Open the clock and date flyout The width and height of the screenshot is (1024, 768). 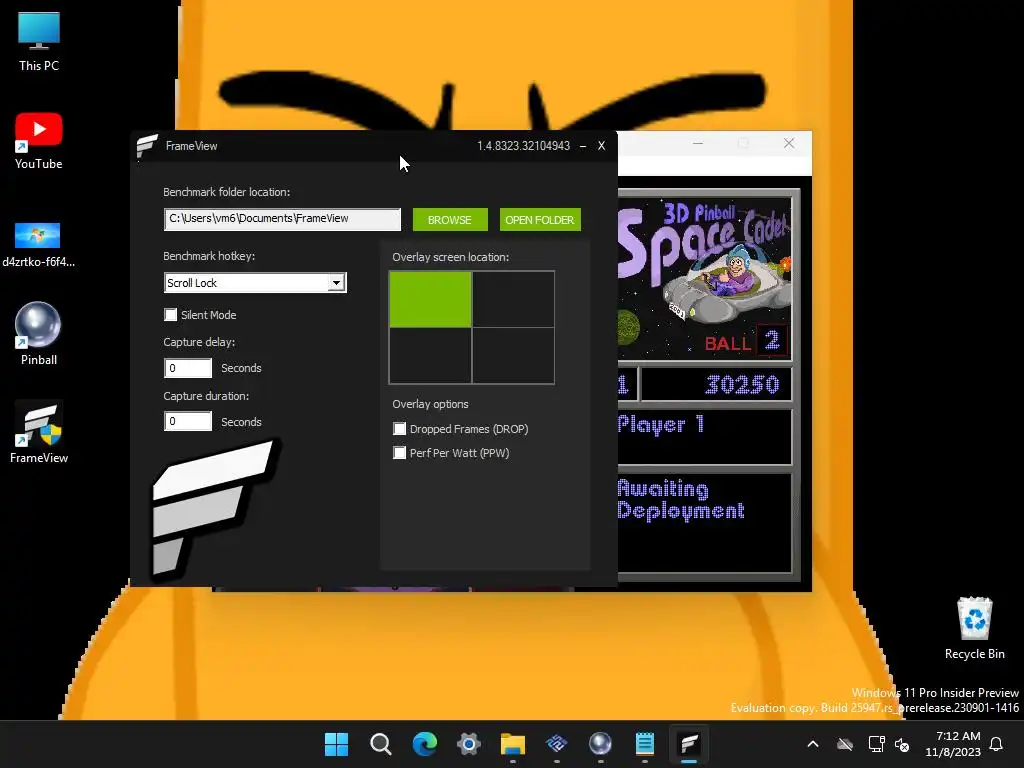953,744
